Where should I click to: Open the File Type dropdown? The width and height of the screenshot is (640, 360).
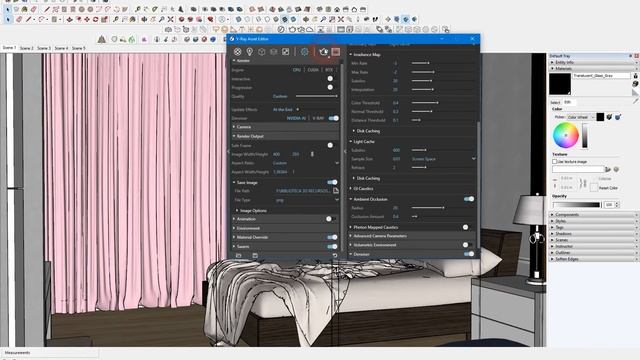(x=307, y=200)
